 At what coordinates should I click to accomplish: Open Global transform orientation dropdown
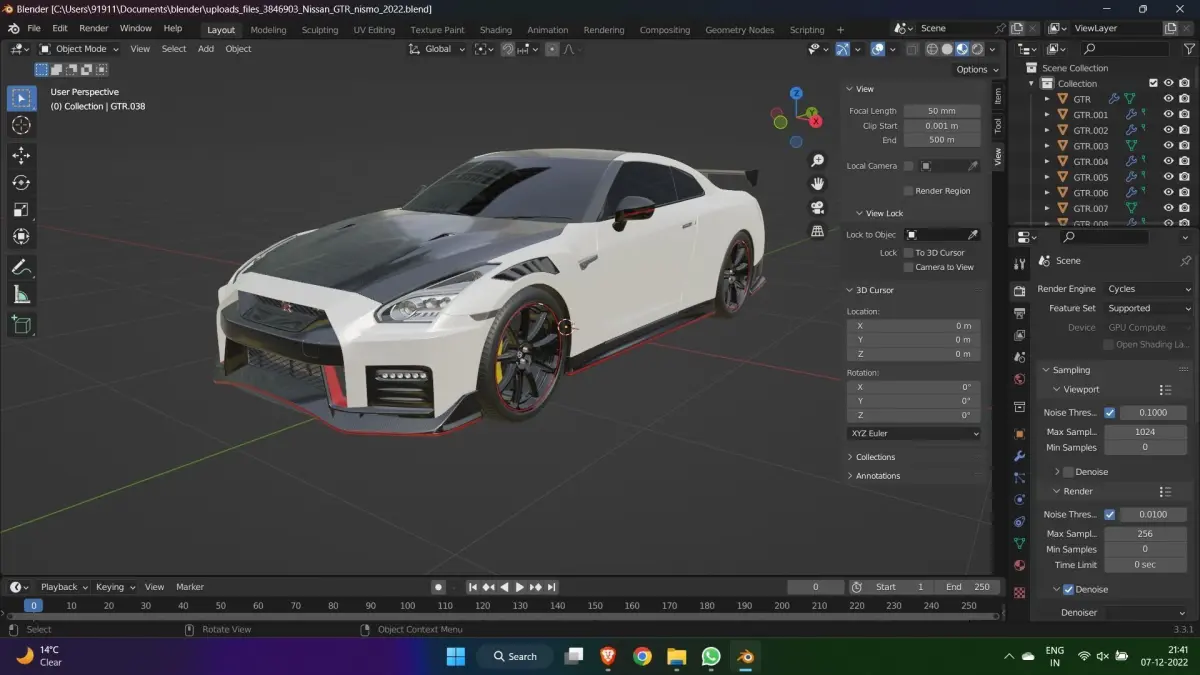[x=438, y=49]
